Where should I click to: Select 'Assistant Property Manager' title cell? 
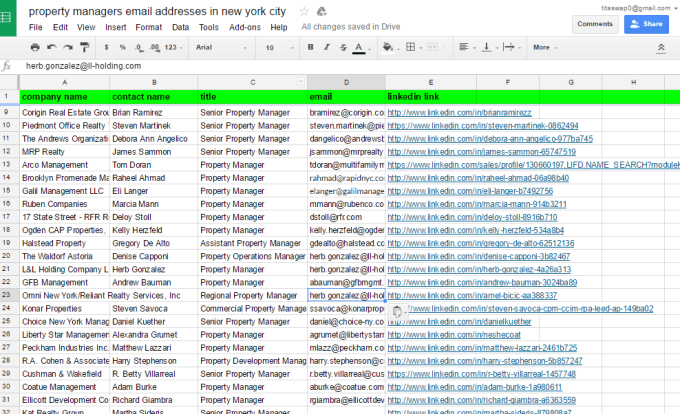click(252, 243)
